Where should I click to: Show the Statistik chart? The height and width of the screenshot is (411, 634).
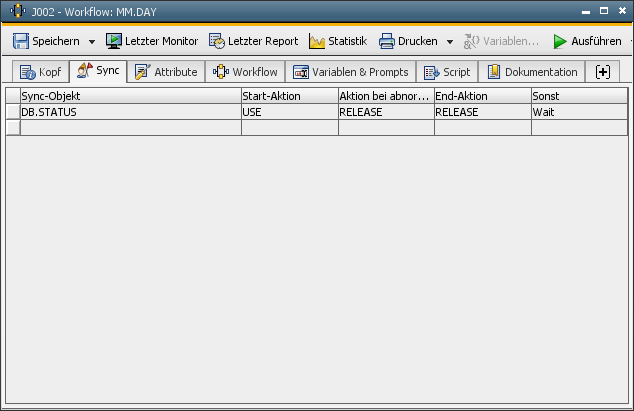(x=338, y=41)
